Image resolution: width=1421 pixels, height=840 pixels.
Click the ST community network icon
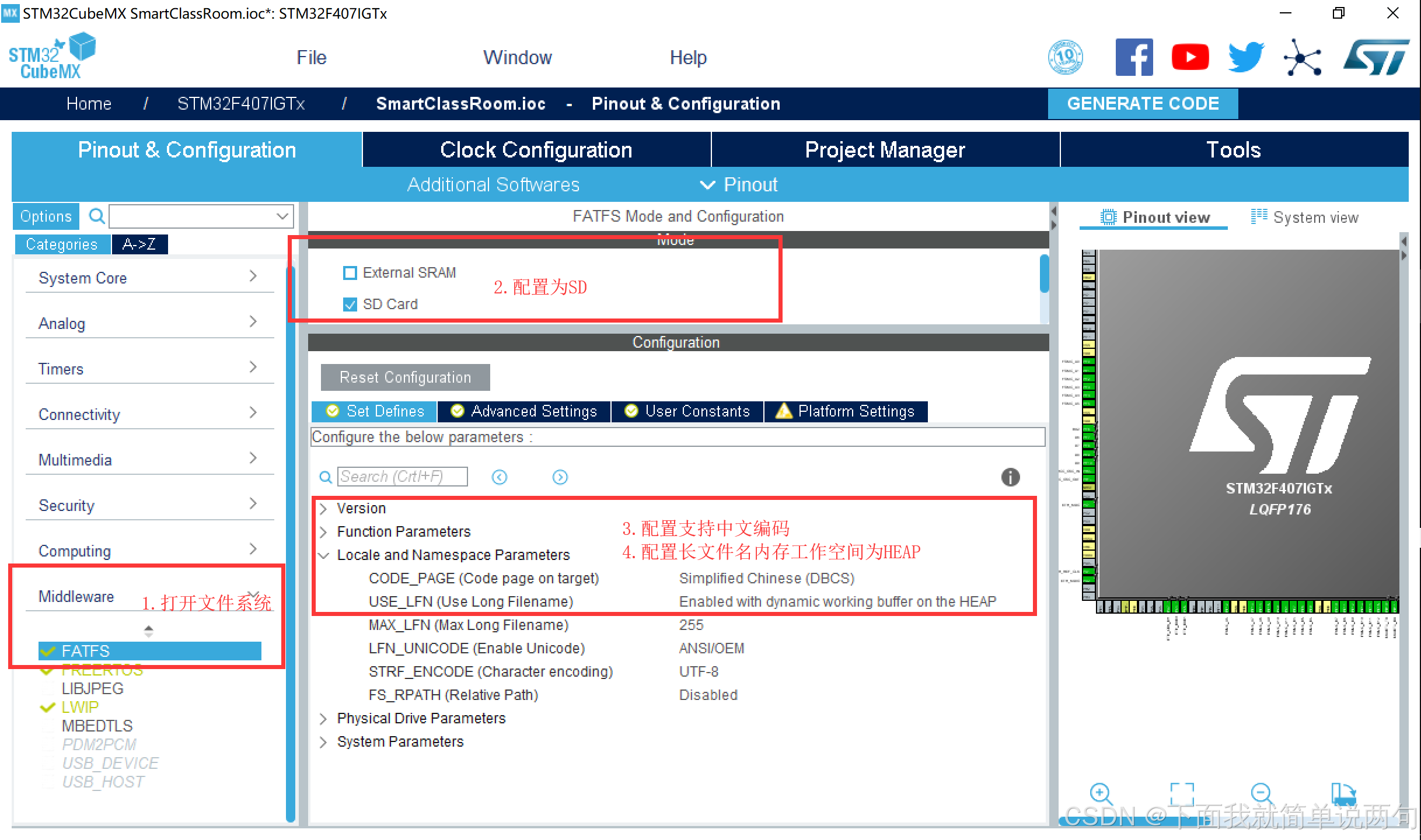pyautogui.click(x=1302, y=58)
